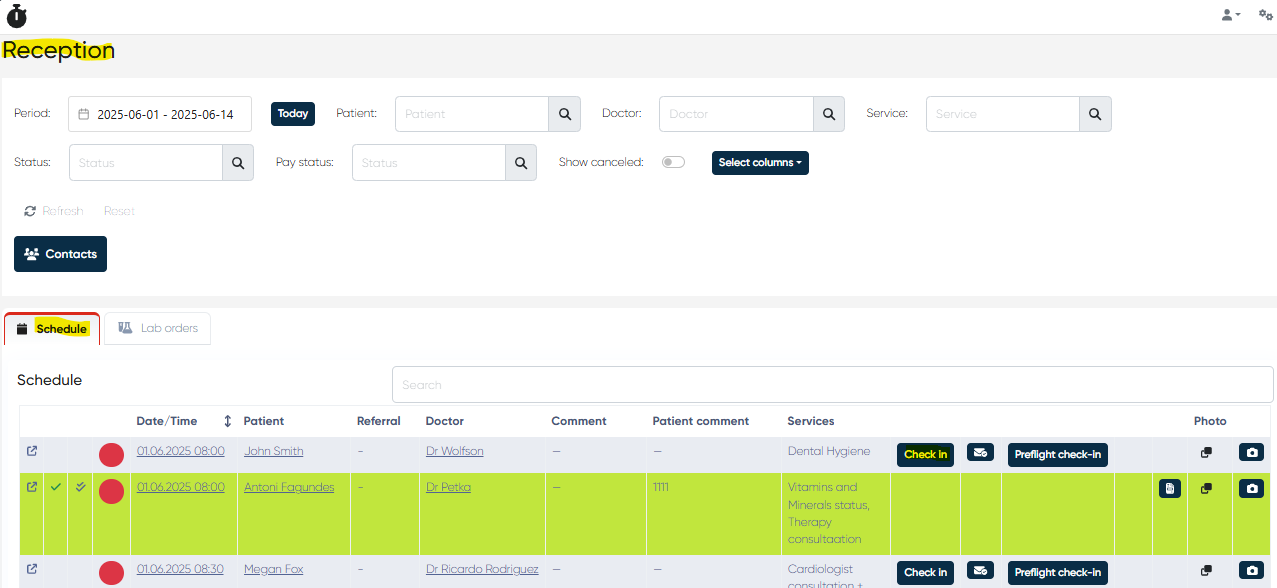
Task: Switch to the Lab orders tab
Action: [158, 328]
